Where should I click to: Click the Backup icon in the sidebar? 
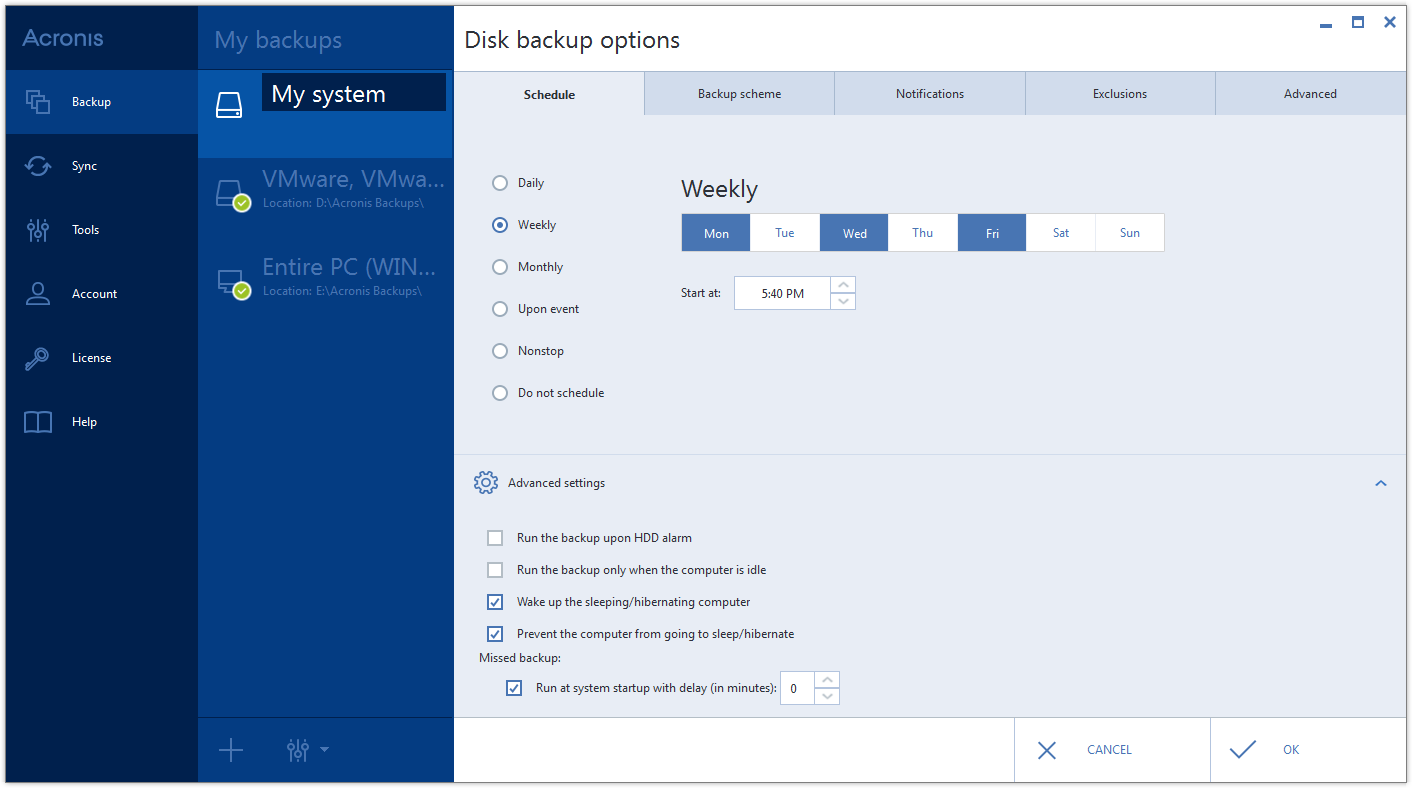[x=37, y=101]
